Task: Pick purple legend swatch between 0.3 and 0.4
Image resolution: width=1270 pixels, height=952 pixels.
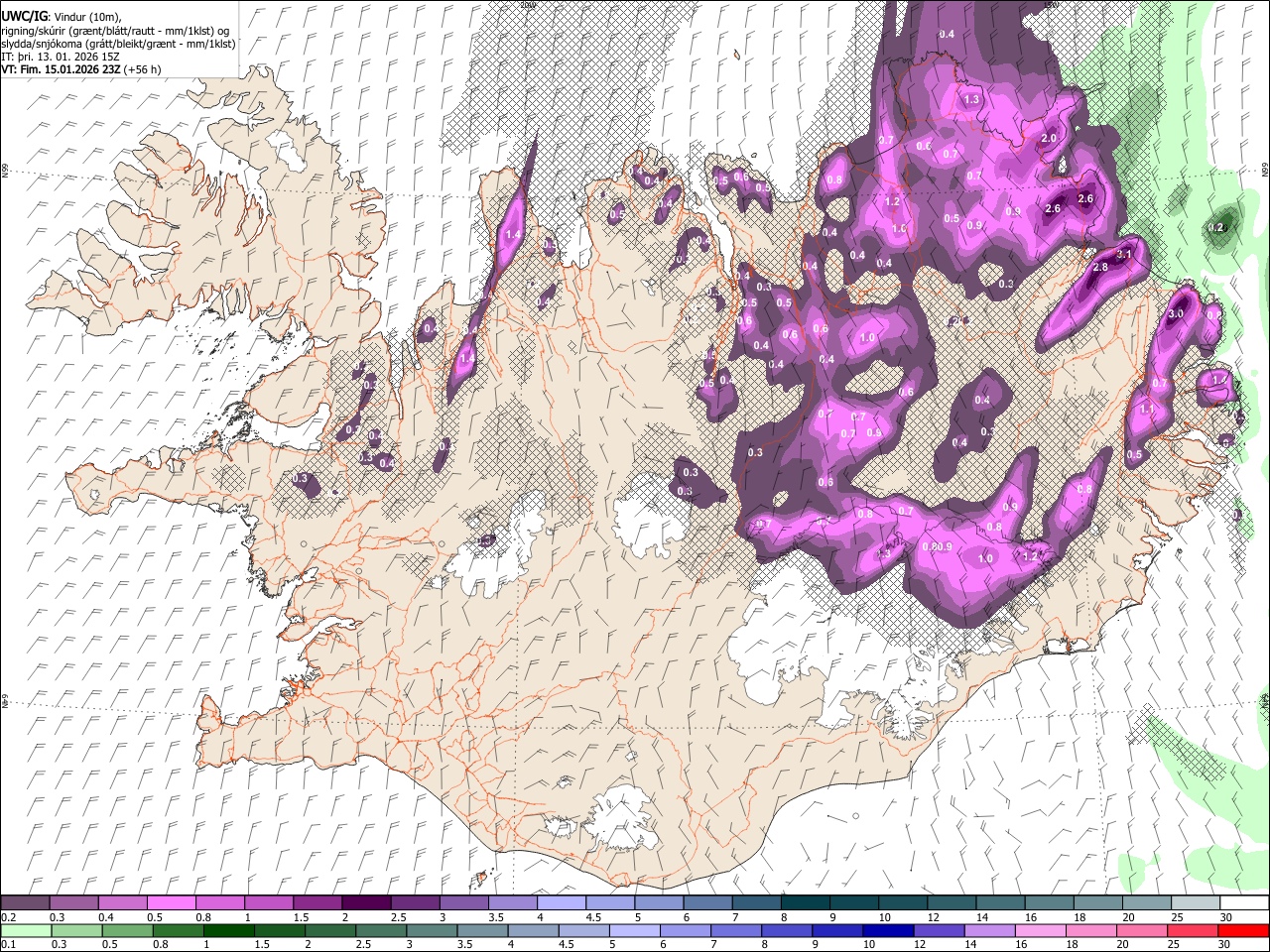Action: (x=73, y=903)
